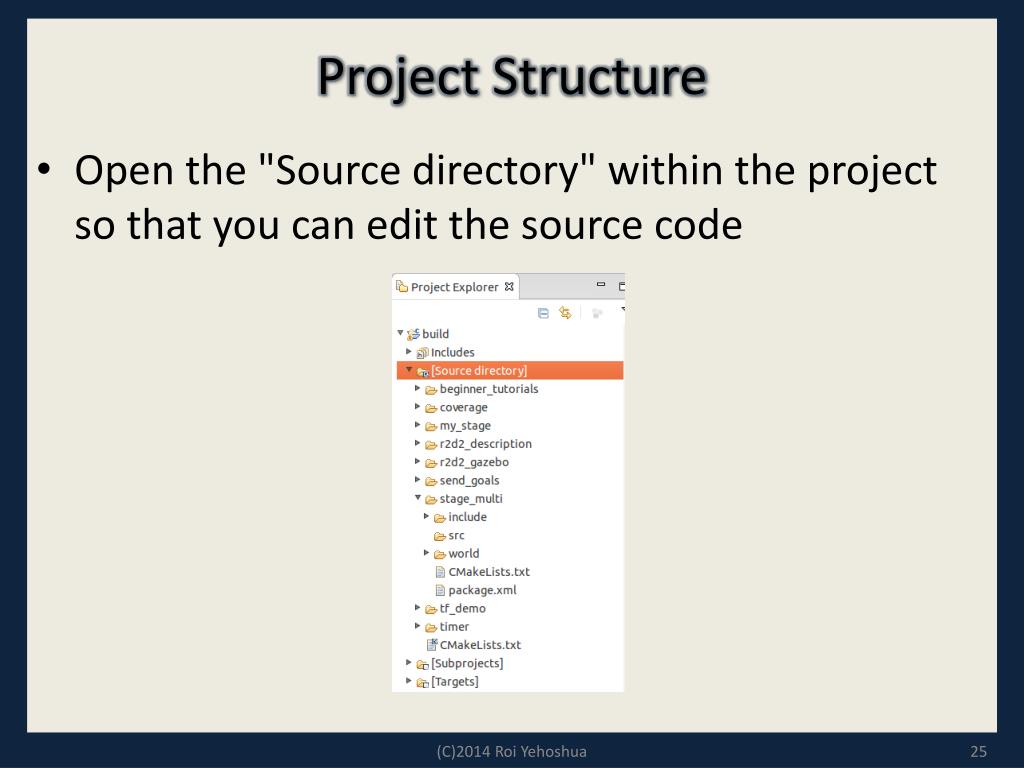Screen dimensions: 1024x768
Task: Click the Includes folder icon
Action: (x=423, y=353)
